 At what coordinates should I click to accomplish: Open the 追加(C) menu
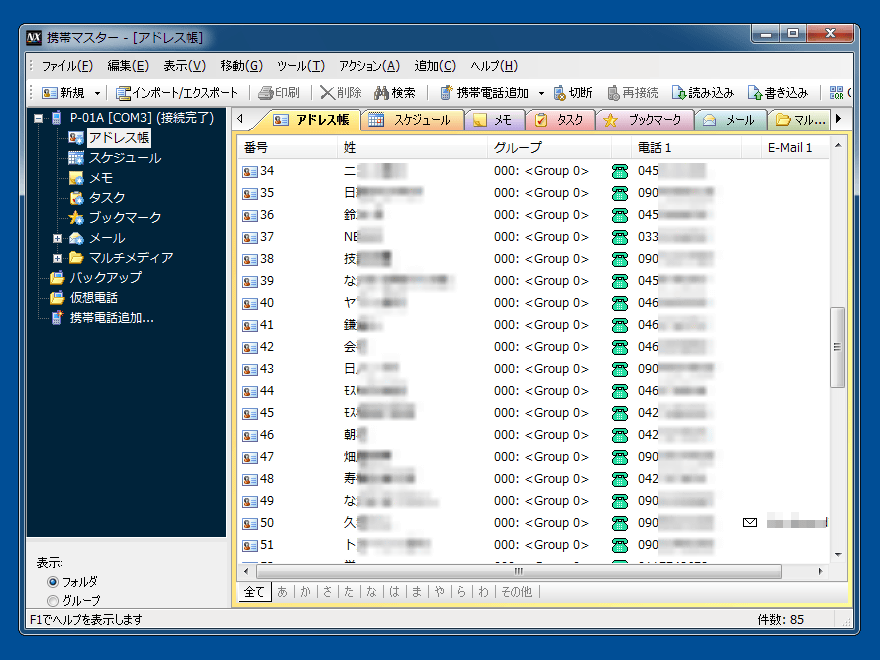(x=435, y=66)
